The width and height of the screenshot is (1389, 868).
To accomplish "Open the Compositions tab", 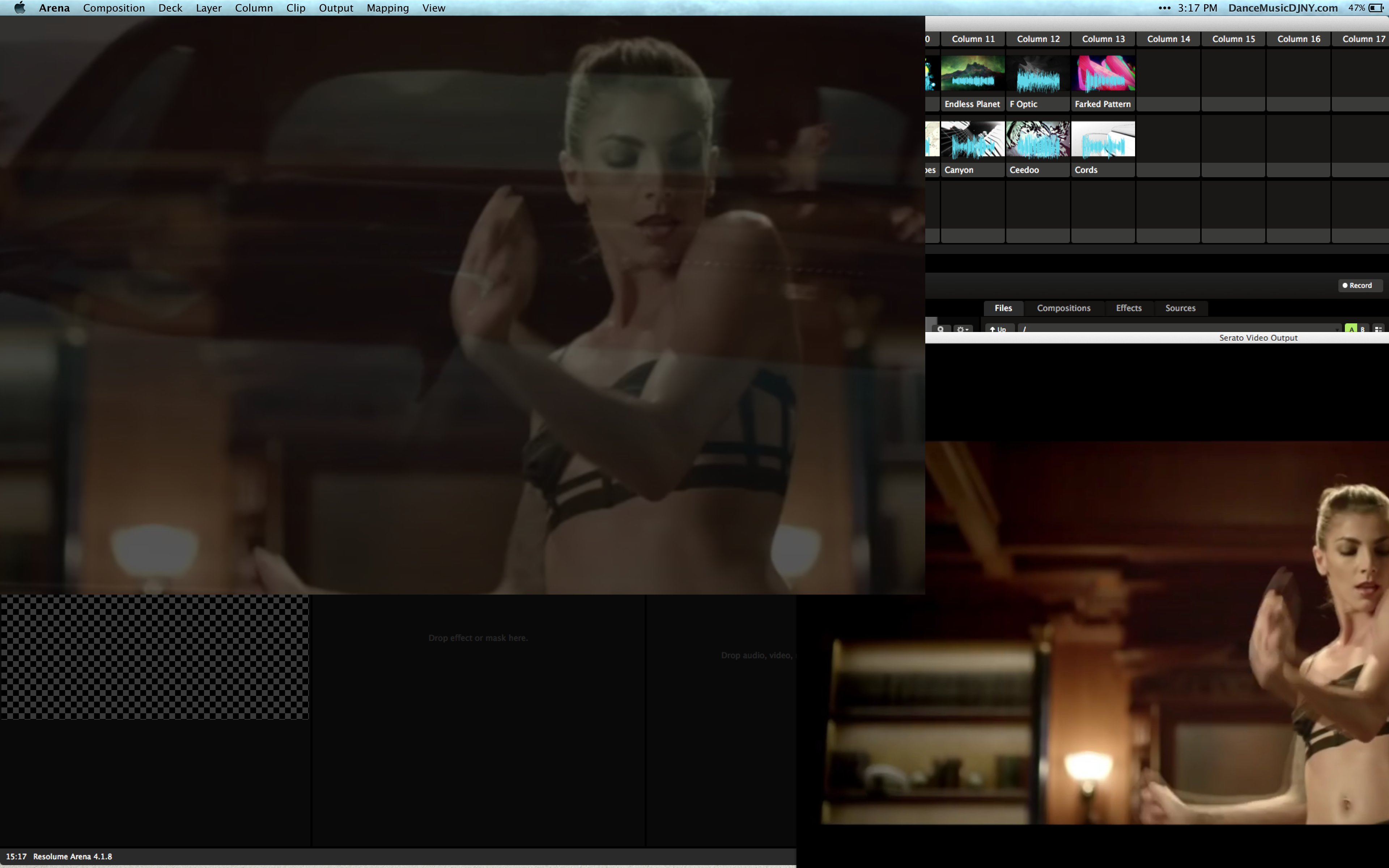I will (x=1063, y=308).
